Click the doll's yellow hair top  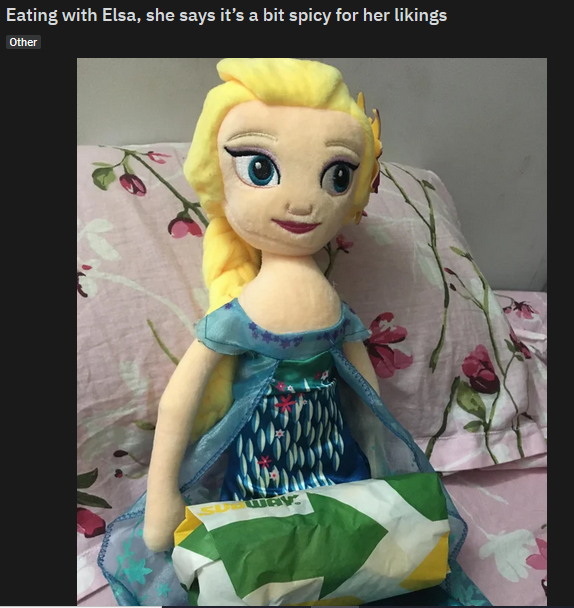(279, 85)
